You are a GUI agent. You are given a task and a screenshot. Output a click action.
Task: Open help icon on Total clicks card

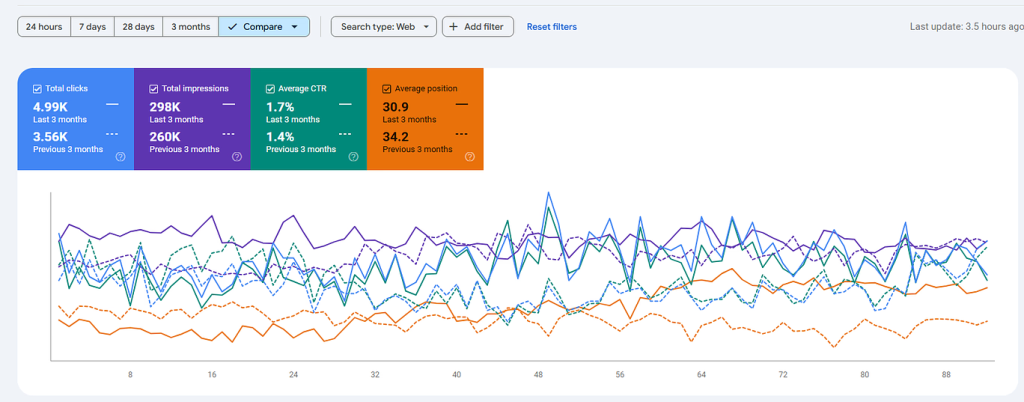[120, 157]
